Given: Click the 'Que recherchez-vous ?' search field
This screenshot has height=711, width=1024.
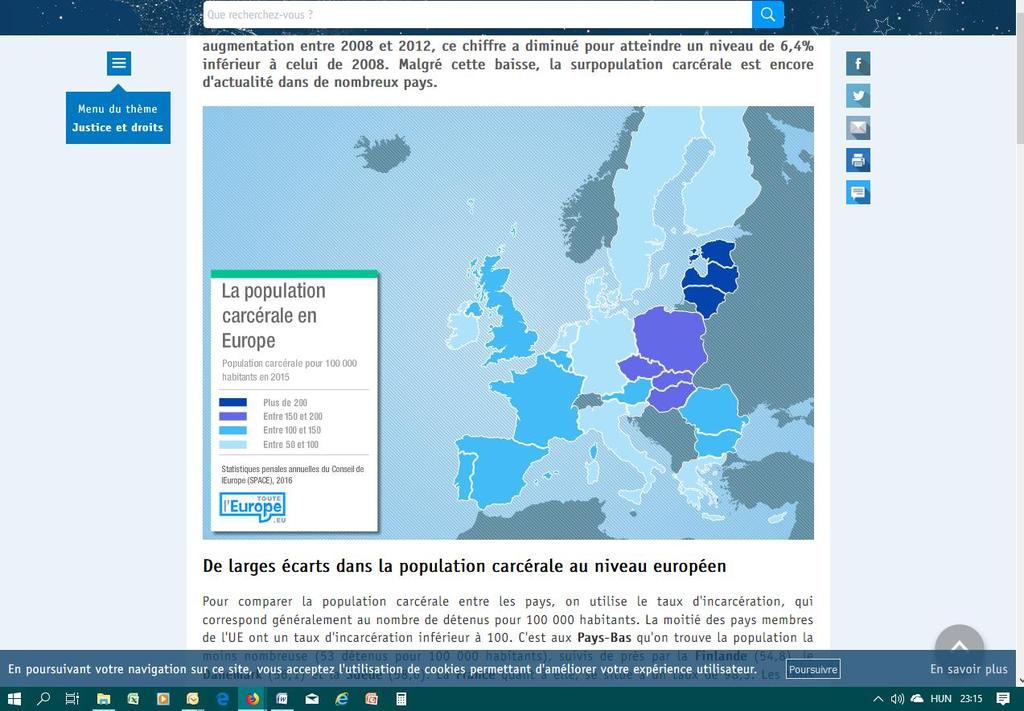Looking at the screenshot, I should (477, 14).
